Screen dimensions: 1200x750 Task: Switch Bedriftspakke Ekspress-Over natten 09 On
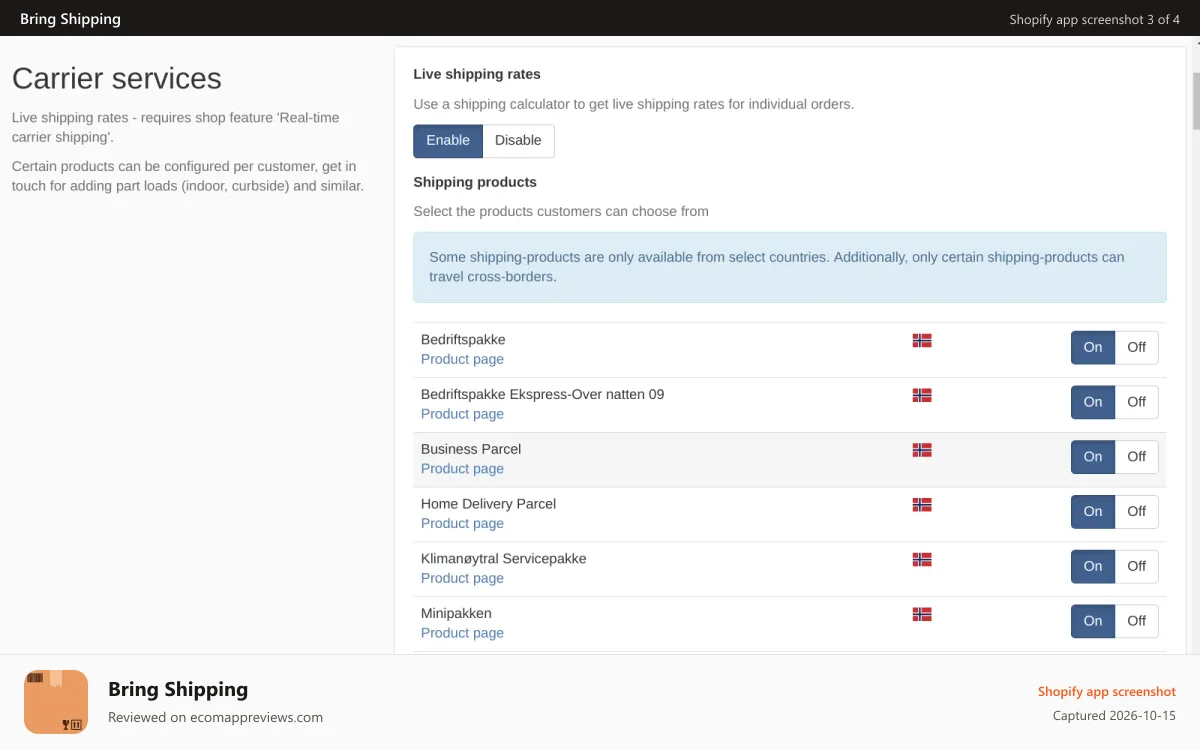point(1093,402)
